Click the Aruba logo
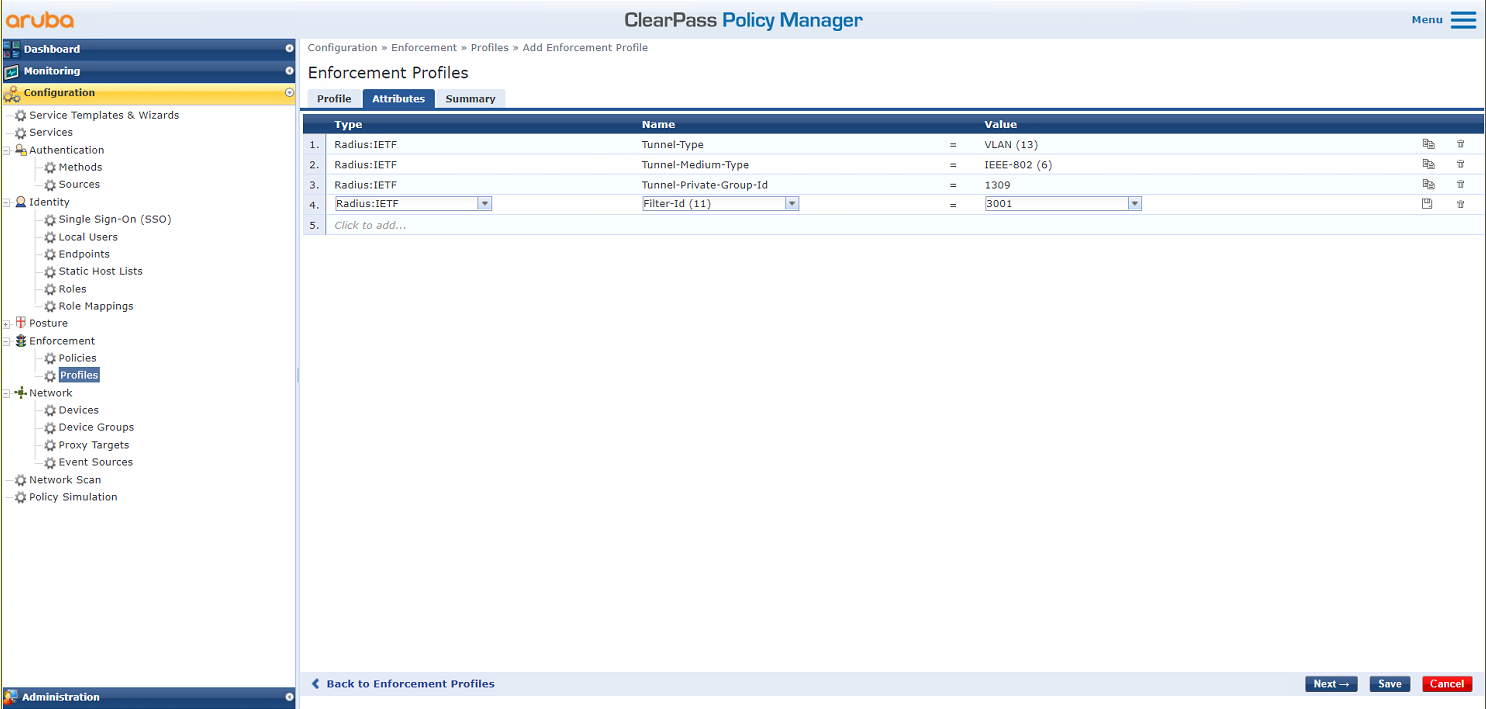Viewport: 1486px width, 709px height. tap(40, 20)
